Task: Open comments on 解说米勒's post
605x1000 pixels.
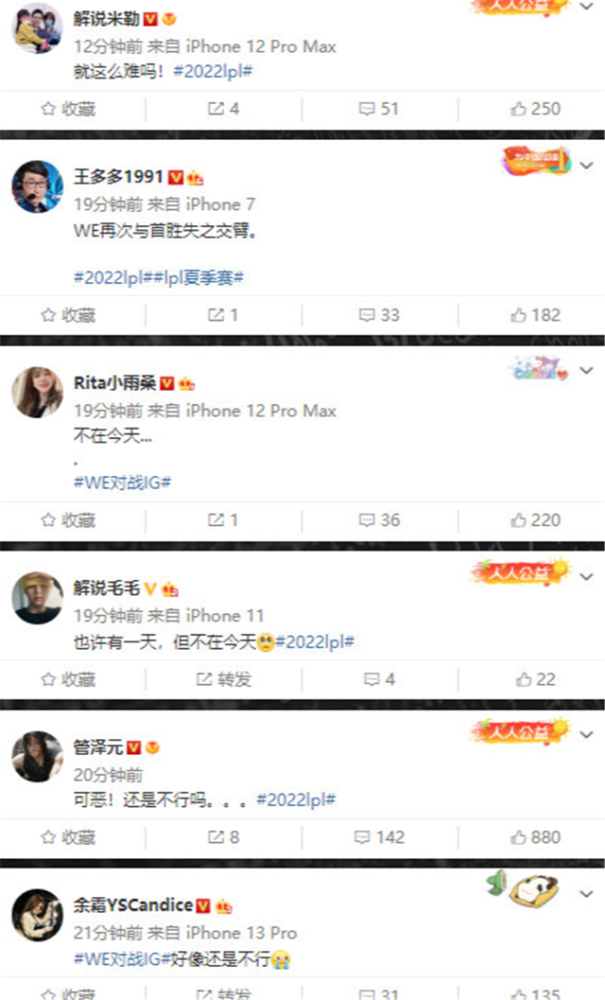Action: [379, 109]
